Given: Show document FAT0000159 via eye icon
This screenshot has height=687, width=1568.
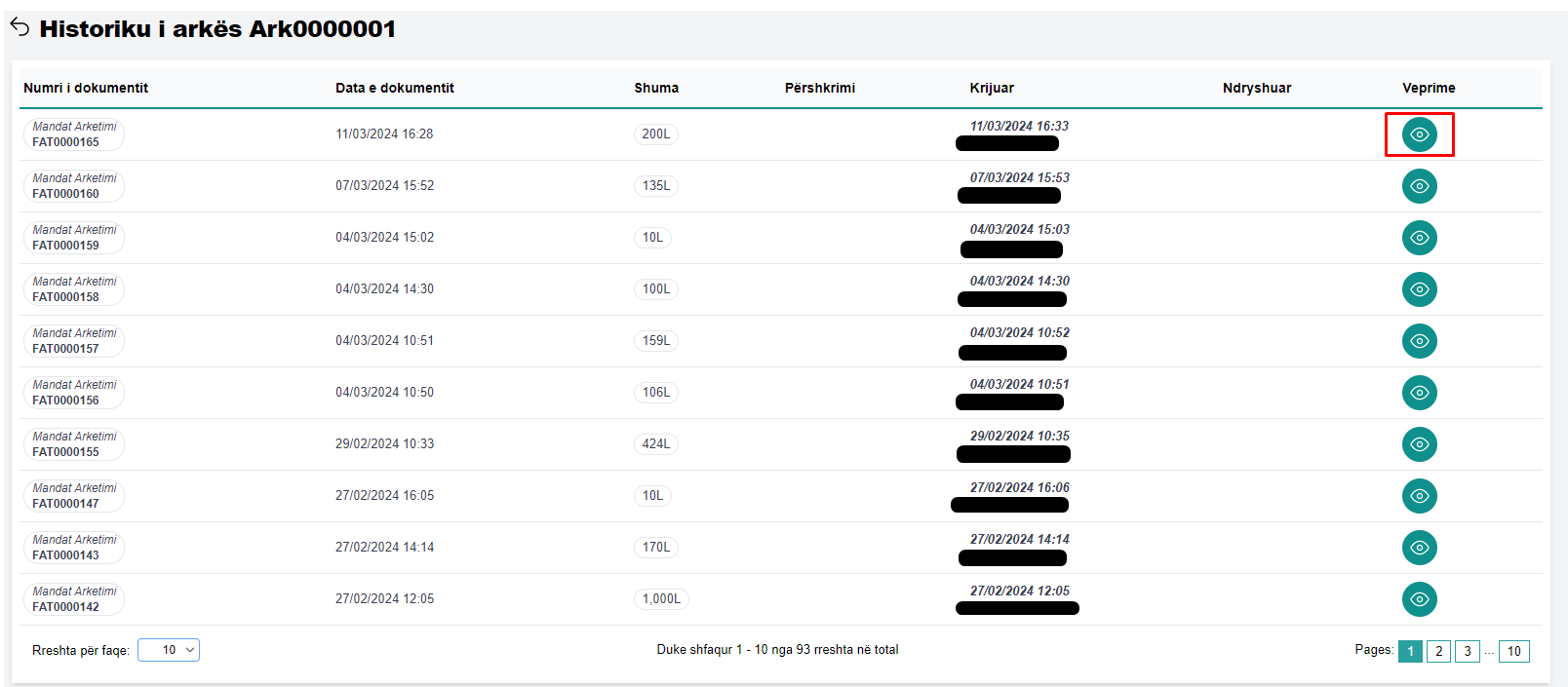Looking at the screenshot, I should 1419,238.
